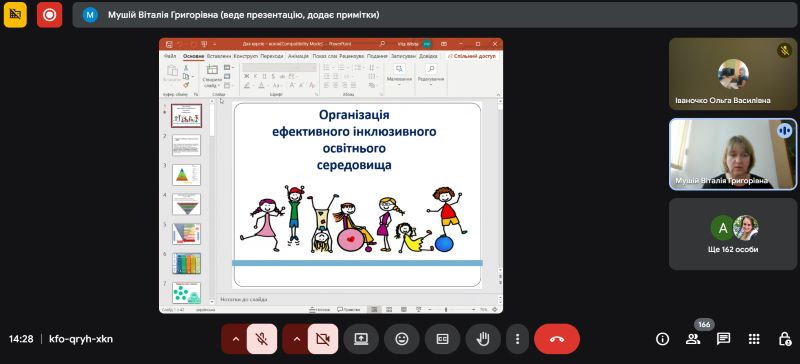Open the in-call chat panel
This screenshot has width=800, height=364.
pyautogui.click(x=723, y=339)
